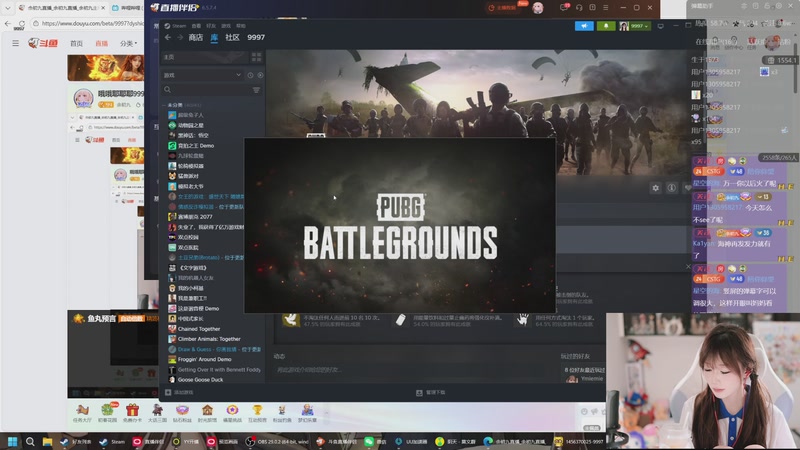
Task: Switch to OBS in the taskbar
Action: [x=278, y=441]
